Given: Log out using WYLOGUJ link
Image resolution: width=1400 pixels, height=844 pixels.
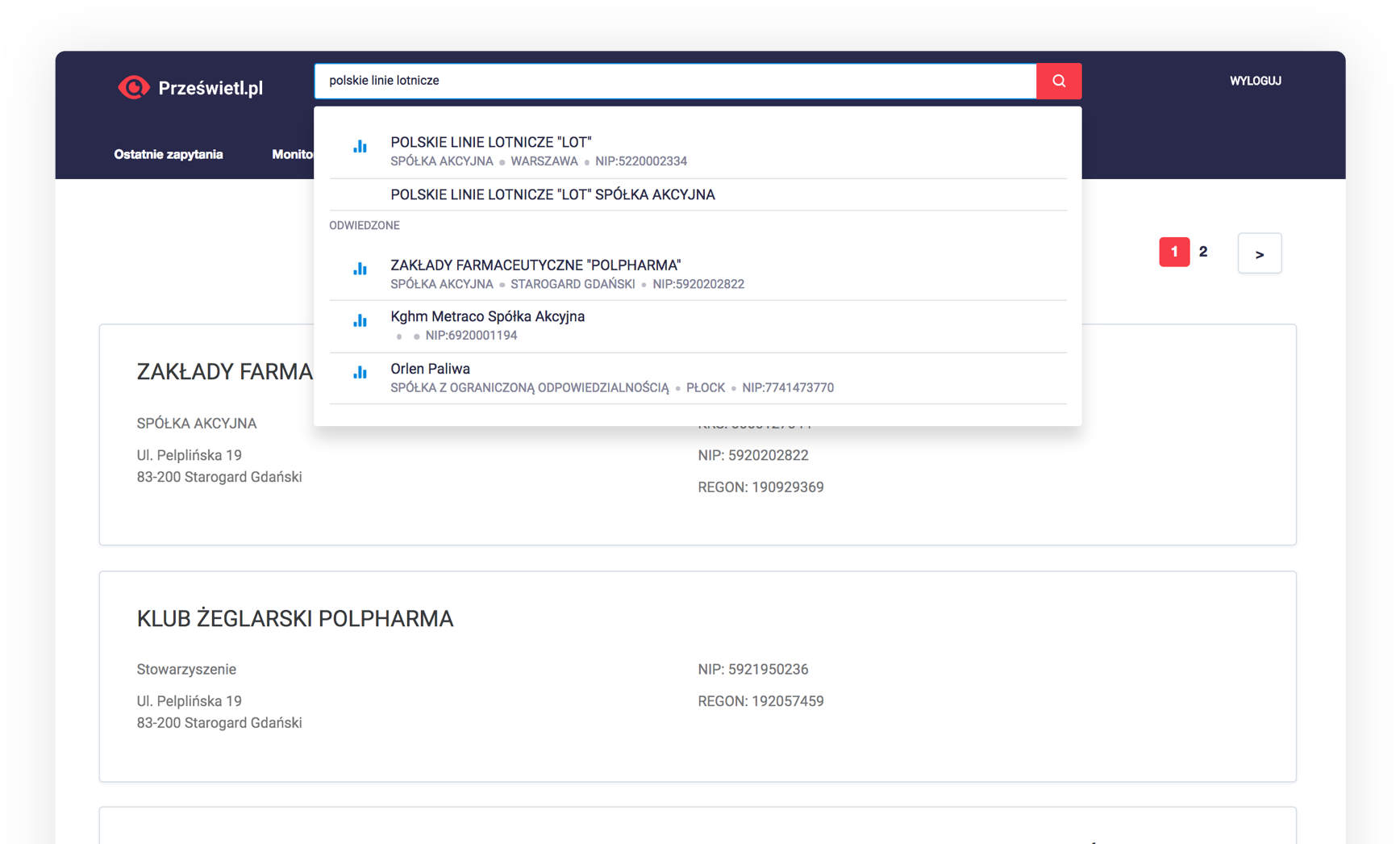Looking at the screenshot, I should click(1255, 81).
